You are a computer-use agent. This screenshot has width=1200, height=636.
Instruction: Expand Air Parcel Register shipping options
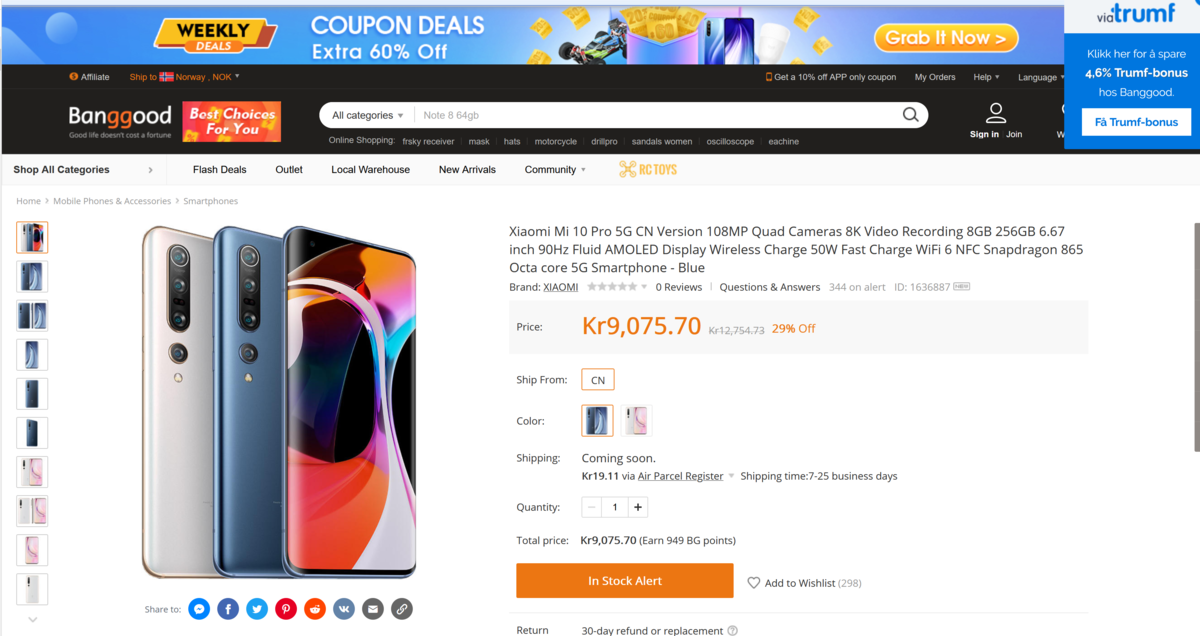731,476
